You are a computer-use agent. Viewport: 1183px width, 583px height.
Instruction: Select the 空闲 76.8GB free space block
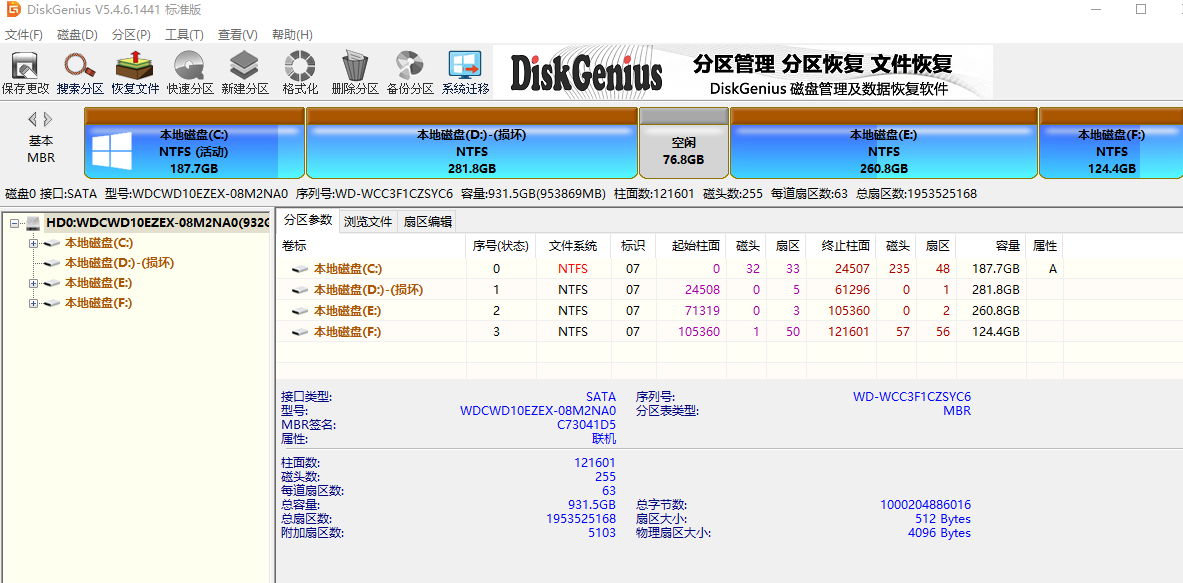point(684,143)
